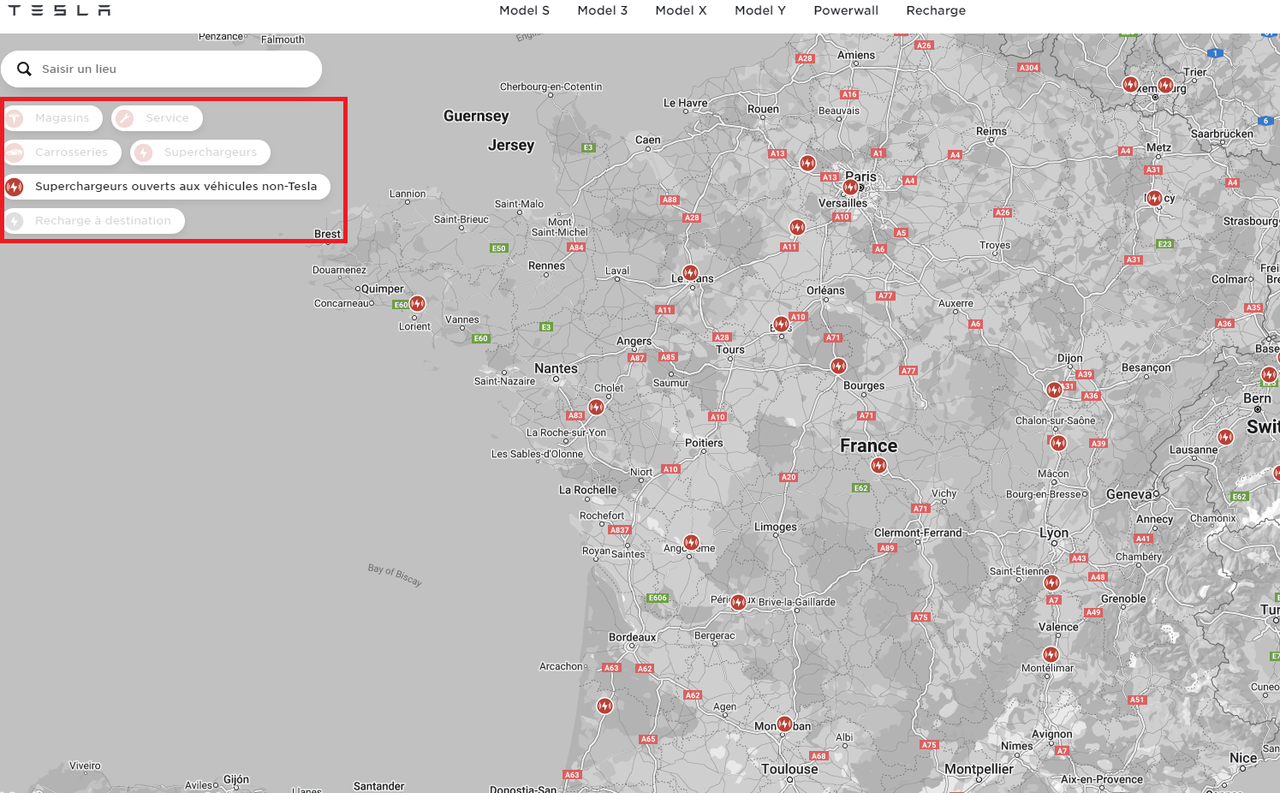Select the Supercharger pin at Périgueux
1280x793 pixels.
point(738,602)
